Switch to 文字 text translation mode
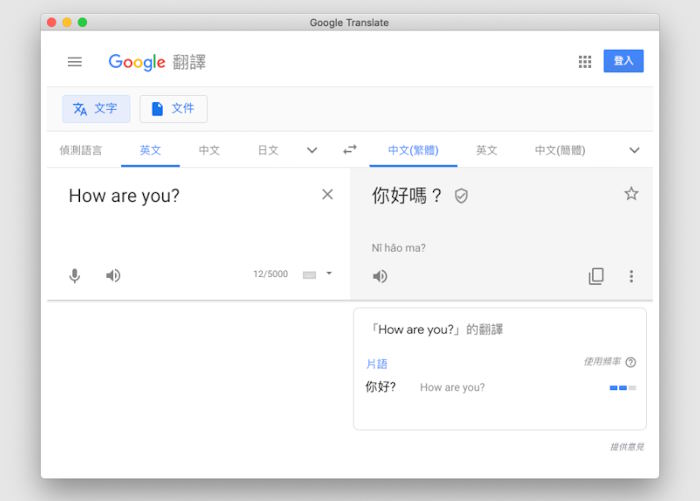Viewport: 700px width, 501px height. [x=96, y=109]
